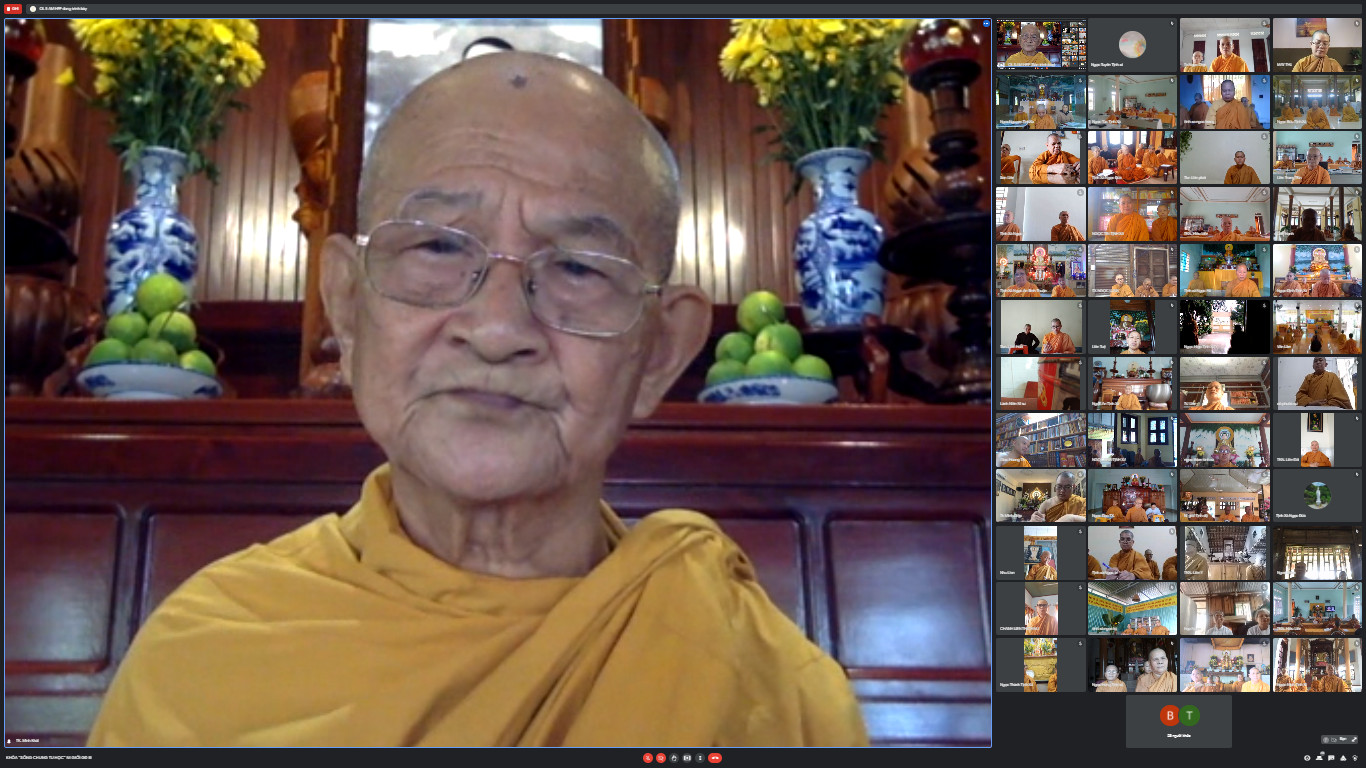This screenshot has width=1366, height=768.
Task: Select the first participant thumbnail in the top row
Action: tap(1041, 45)
